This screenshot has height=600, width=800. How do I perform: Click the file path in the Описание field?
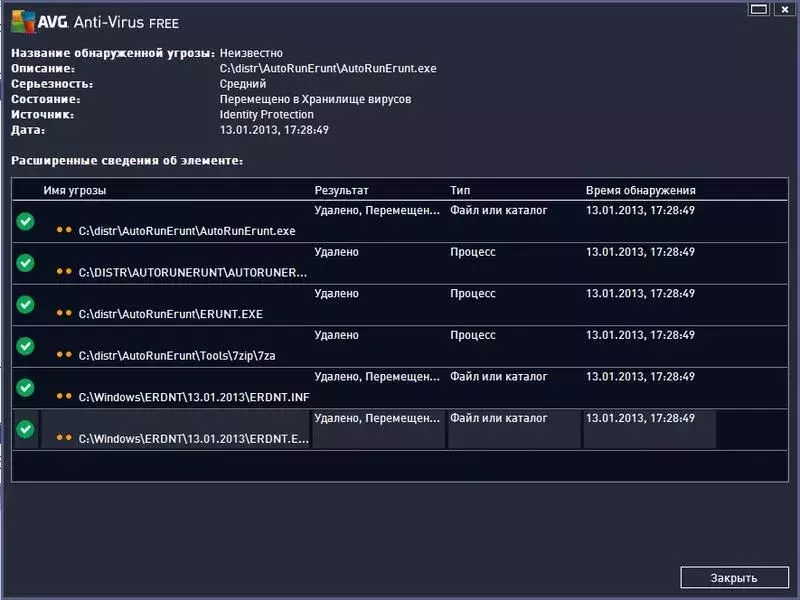[328, 68]
